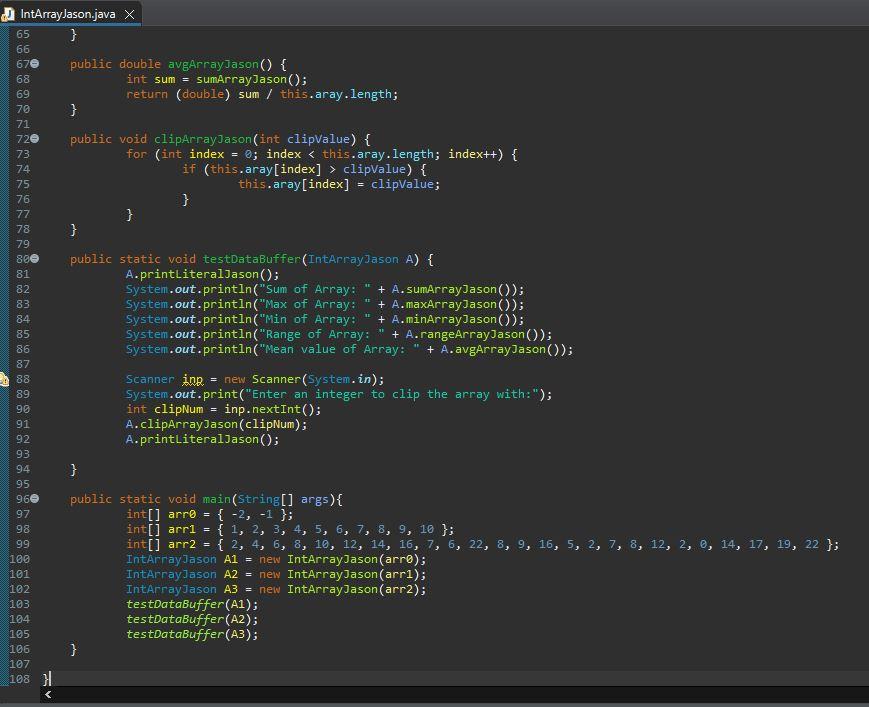Place cursor on the arr0 declaration on line 97
The width and height of the screenshot is (869, 707).
[182, 514]
